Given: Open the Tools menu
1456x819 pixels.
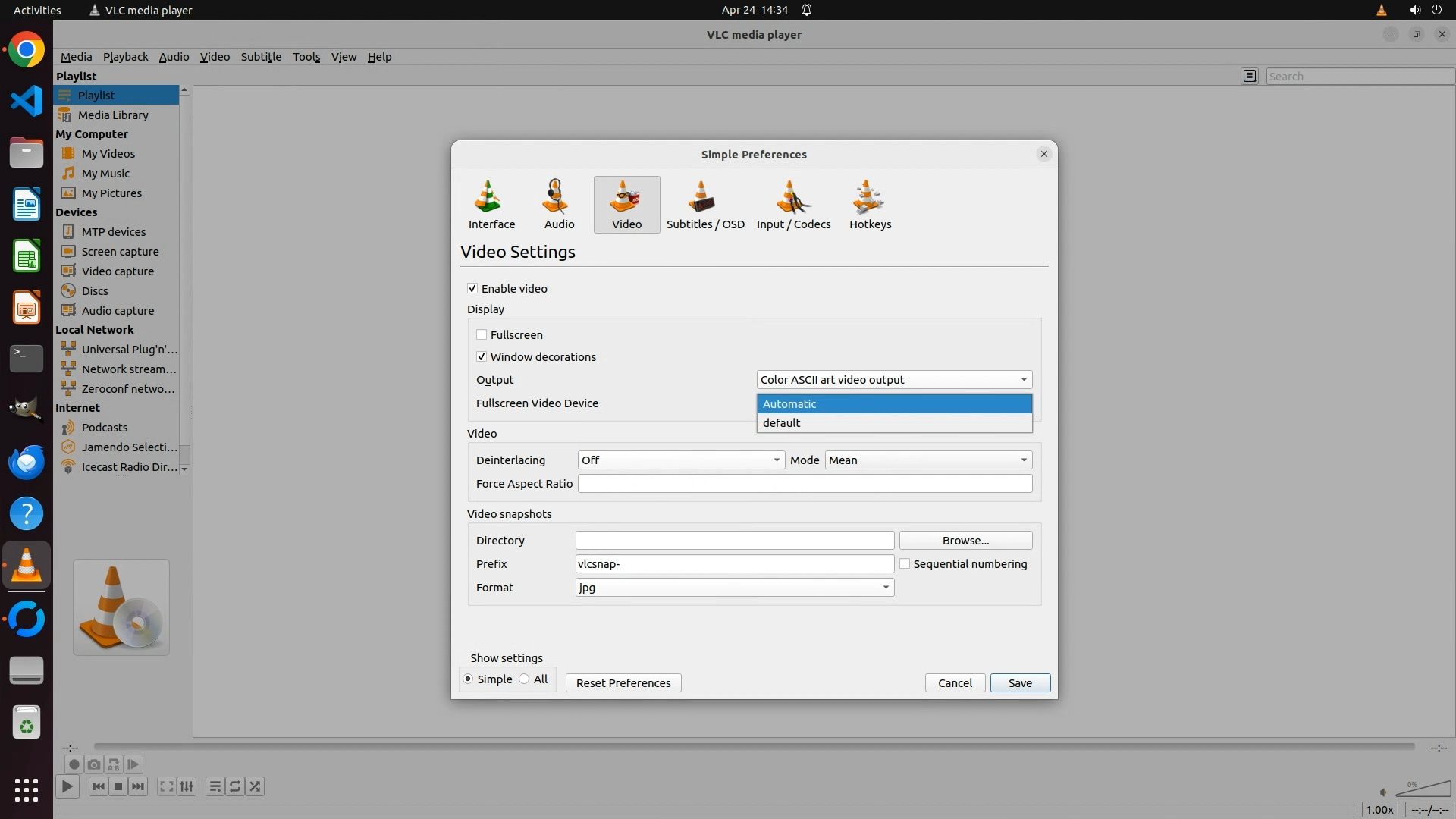Looking at the screenshot, I should tap(306, 57).
